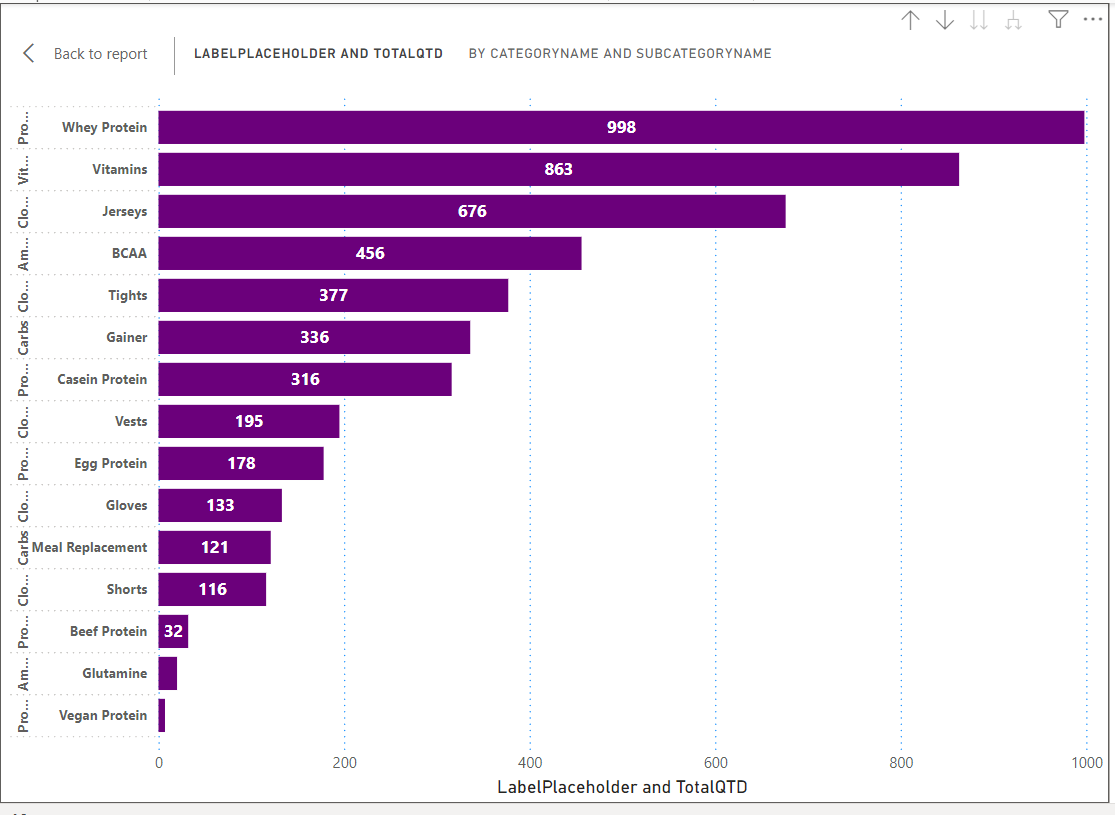The height and width of the screenshot is (815, 1115).
Task: Click the Vests bar showing 195
Action: 249,421
